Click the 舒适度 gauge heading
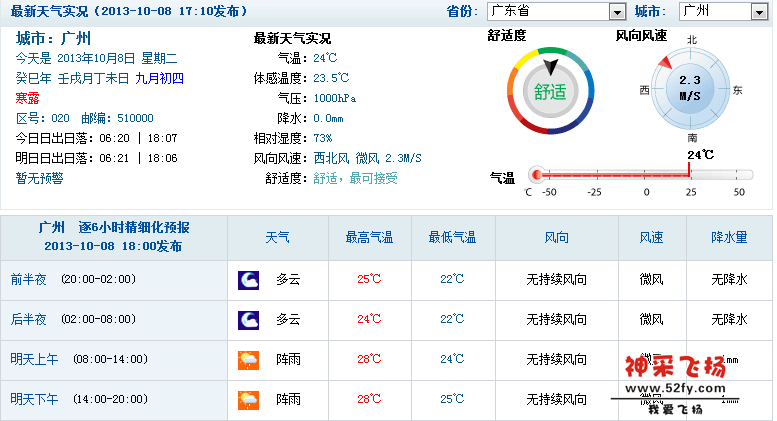Viewport: 777px width, 421px height. 507,36
